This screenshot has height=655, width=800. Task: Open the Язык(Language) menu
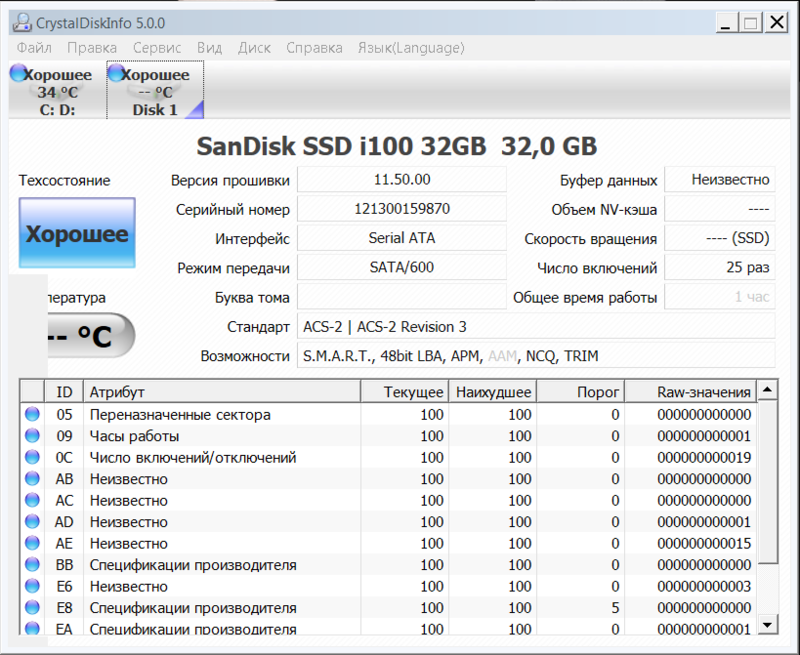point(411,48)
